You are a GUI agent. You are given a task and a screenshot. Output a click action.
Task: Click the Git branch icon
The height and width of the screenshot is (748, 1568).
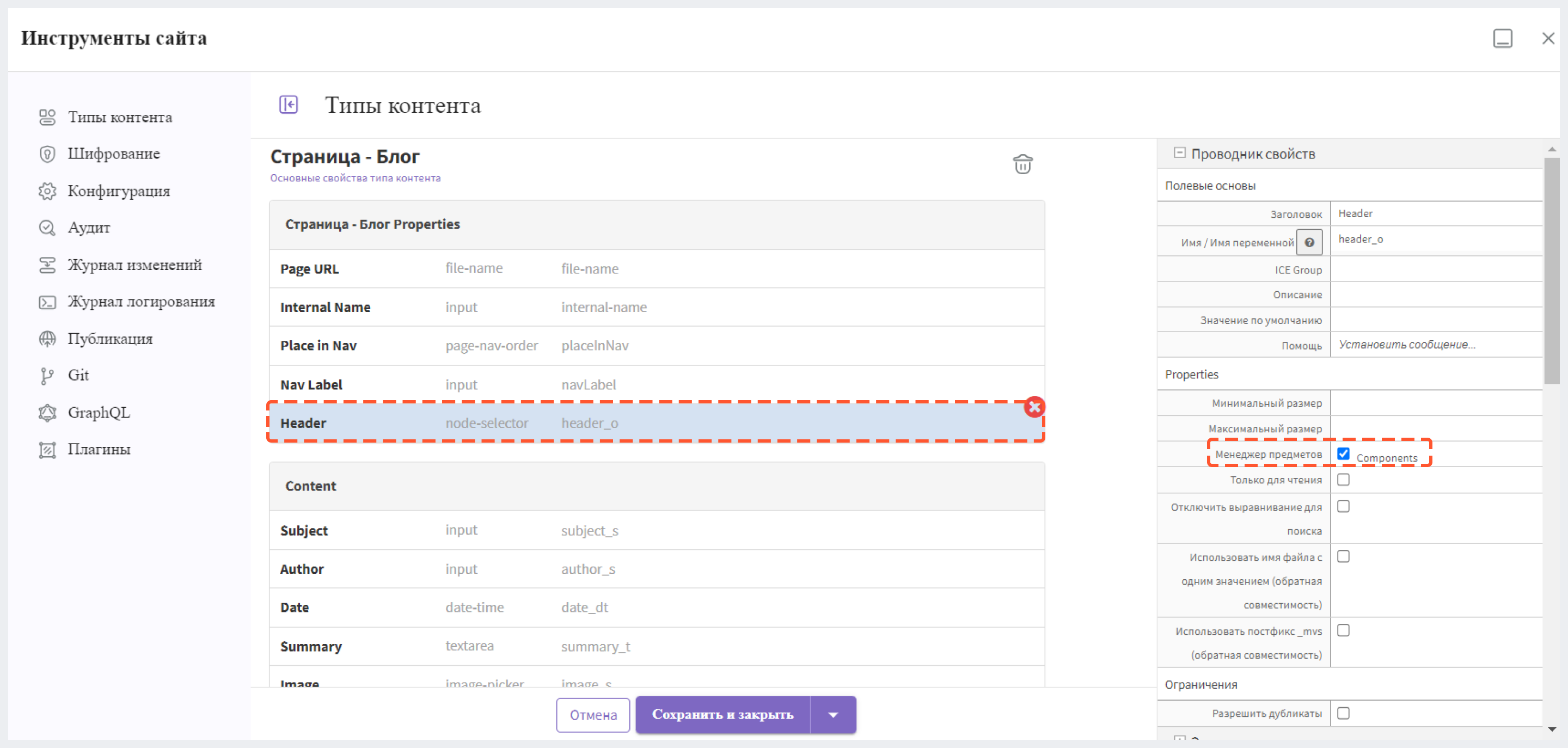(x=47, y=376)
